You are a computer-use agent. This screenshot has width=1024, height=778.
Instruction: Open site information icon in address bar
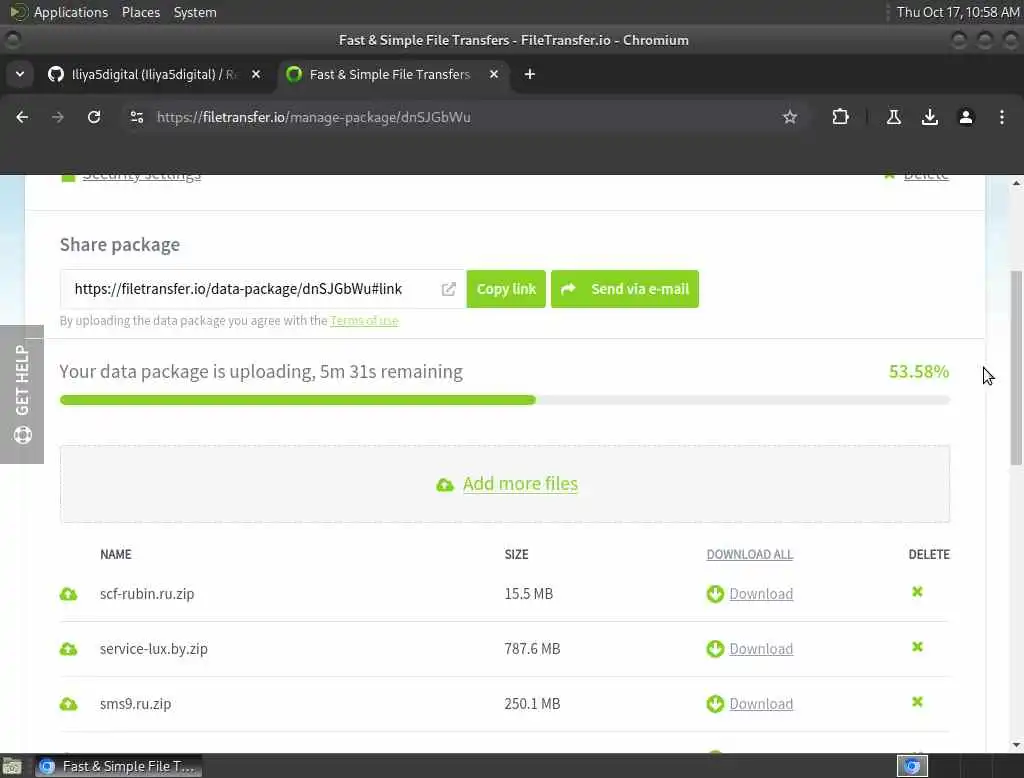tap(136, 117)
